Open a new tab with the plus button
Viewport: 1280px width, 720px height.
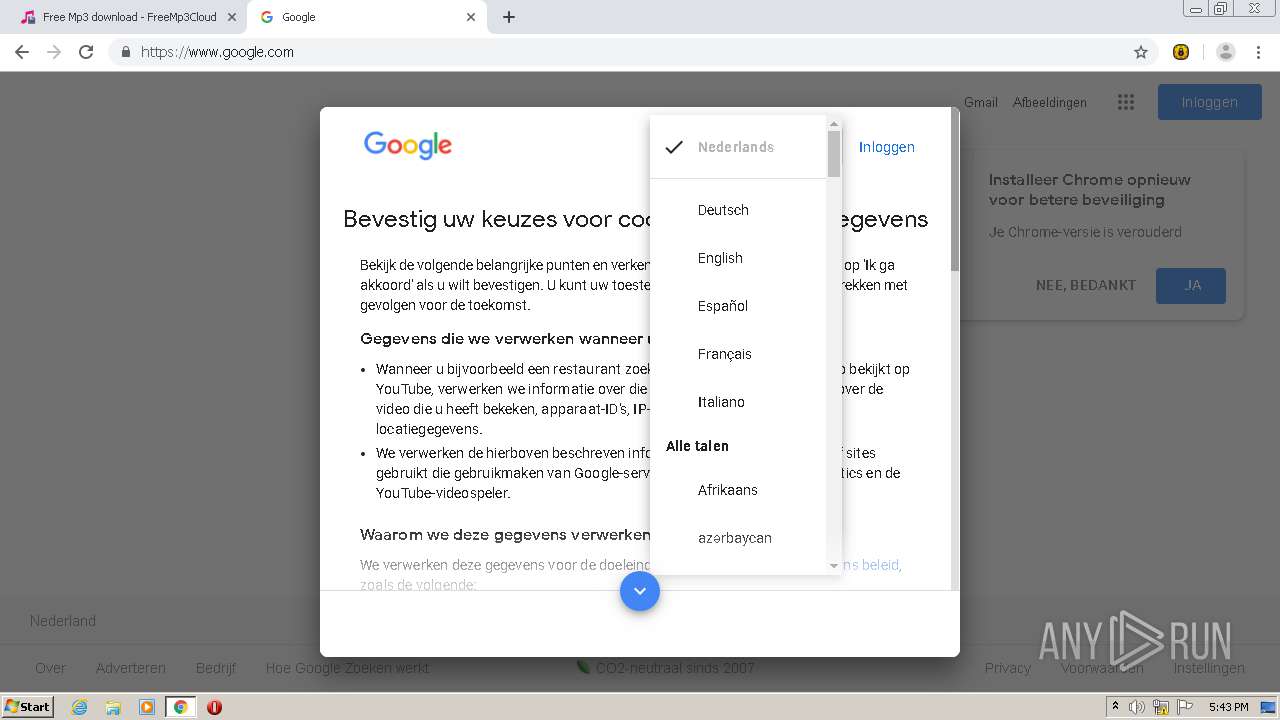(509, 17)
